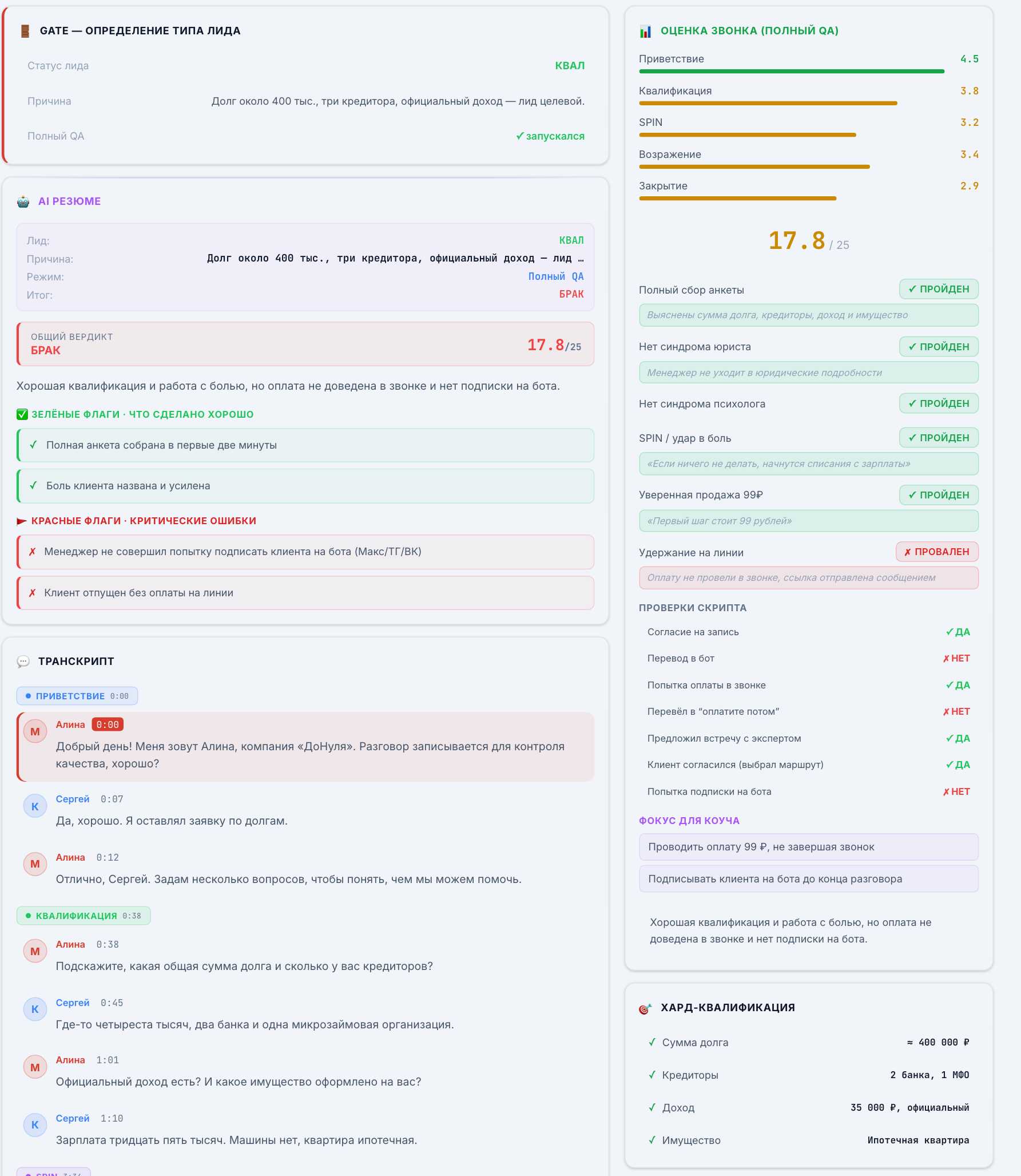Click the Закрытие score bar
Viewport: 1021px width, 1176px height.
pyautogui.click(x=738, y=199)
